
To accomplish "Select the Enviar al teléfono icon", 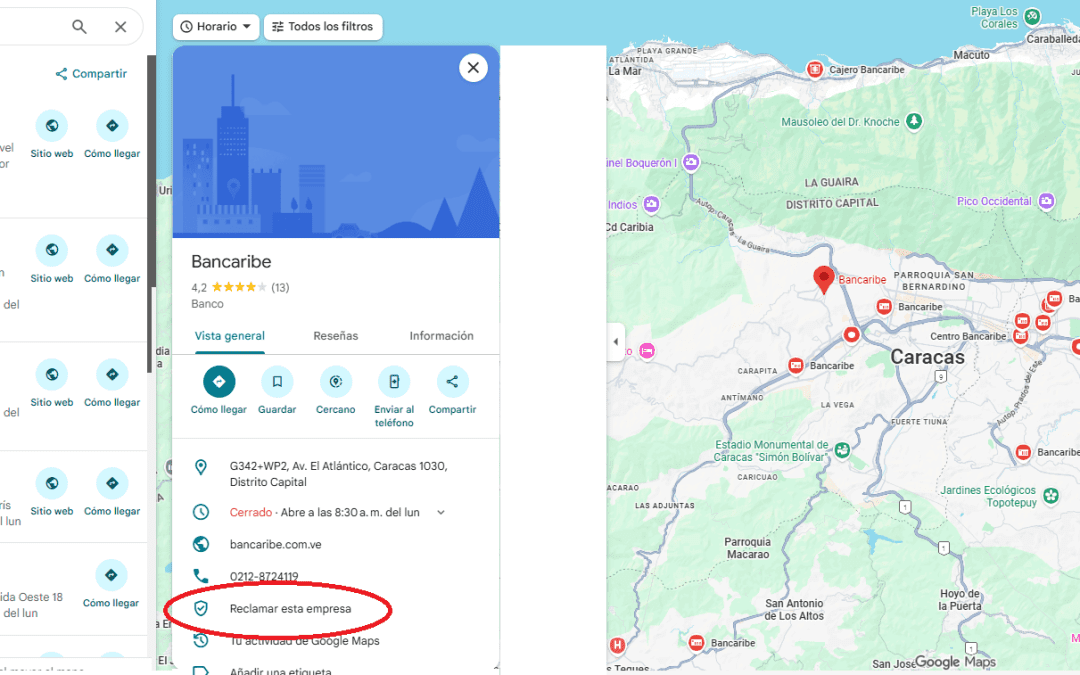I will (394, 381).
